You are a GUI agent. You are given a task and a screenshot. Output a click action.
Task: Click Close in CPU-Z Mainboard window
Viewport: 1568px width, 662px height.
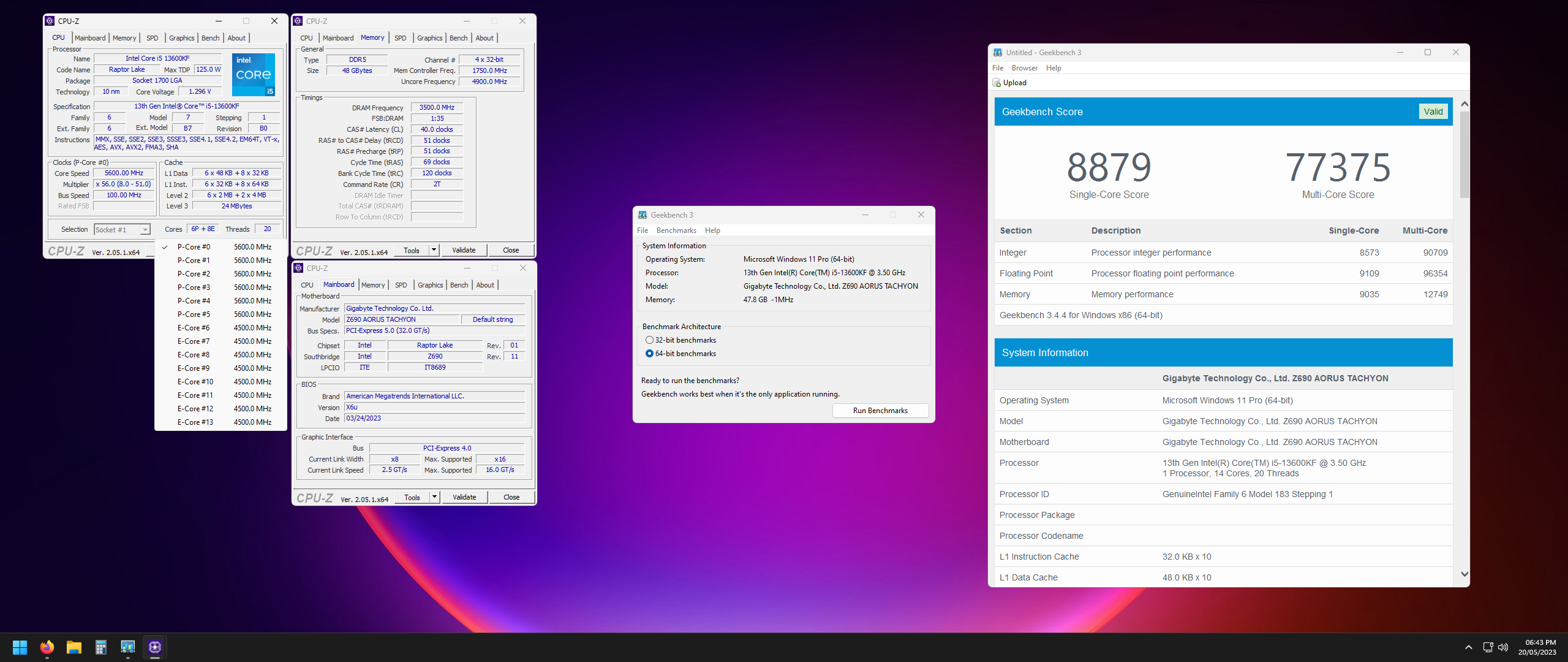[511, 497]
